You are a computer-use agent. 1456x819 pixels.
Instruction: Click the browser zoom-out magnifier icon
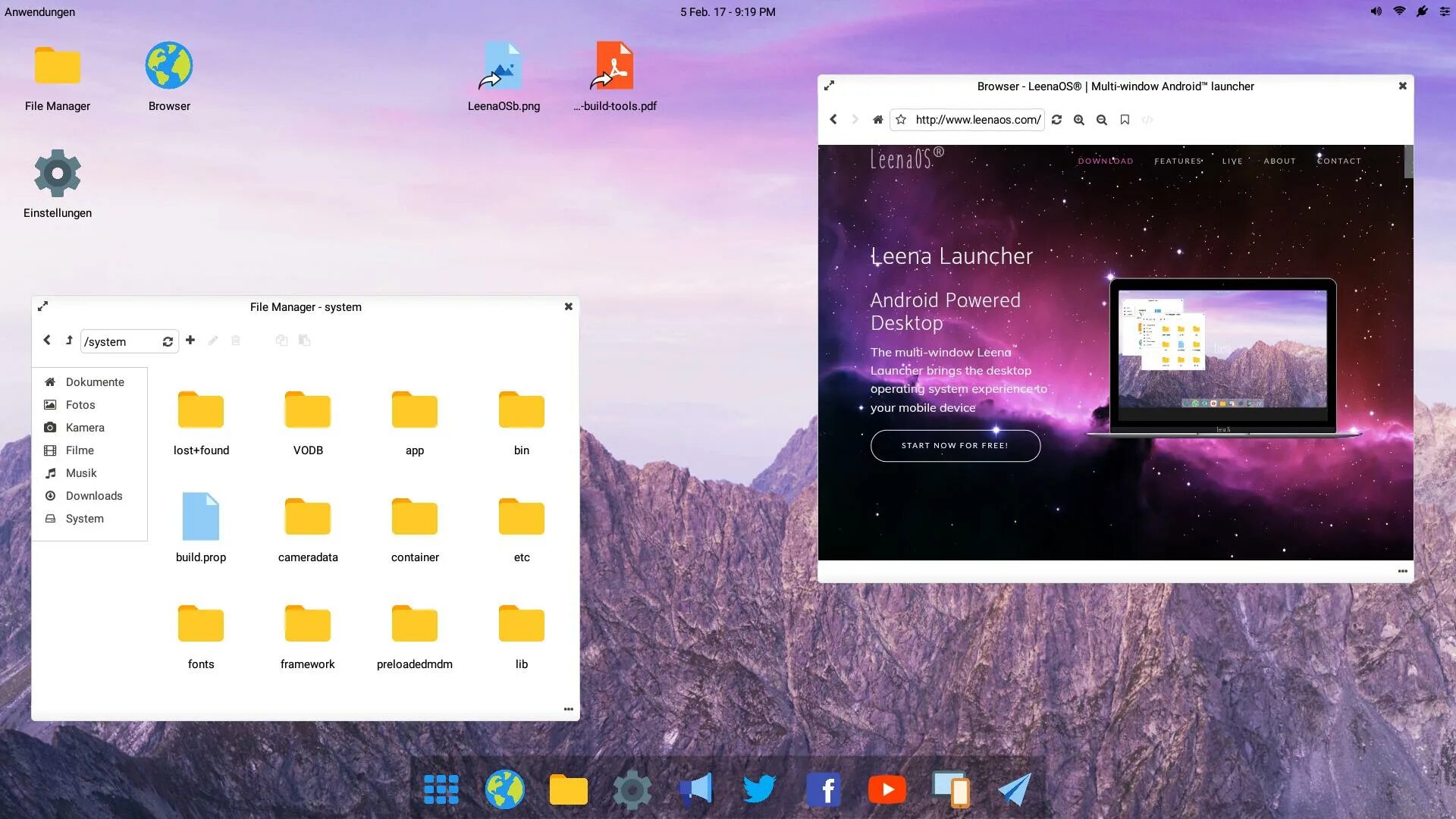coord(1102,120)
